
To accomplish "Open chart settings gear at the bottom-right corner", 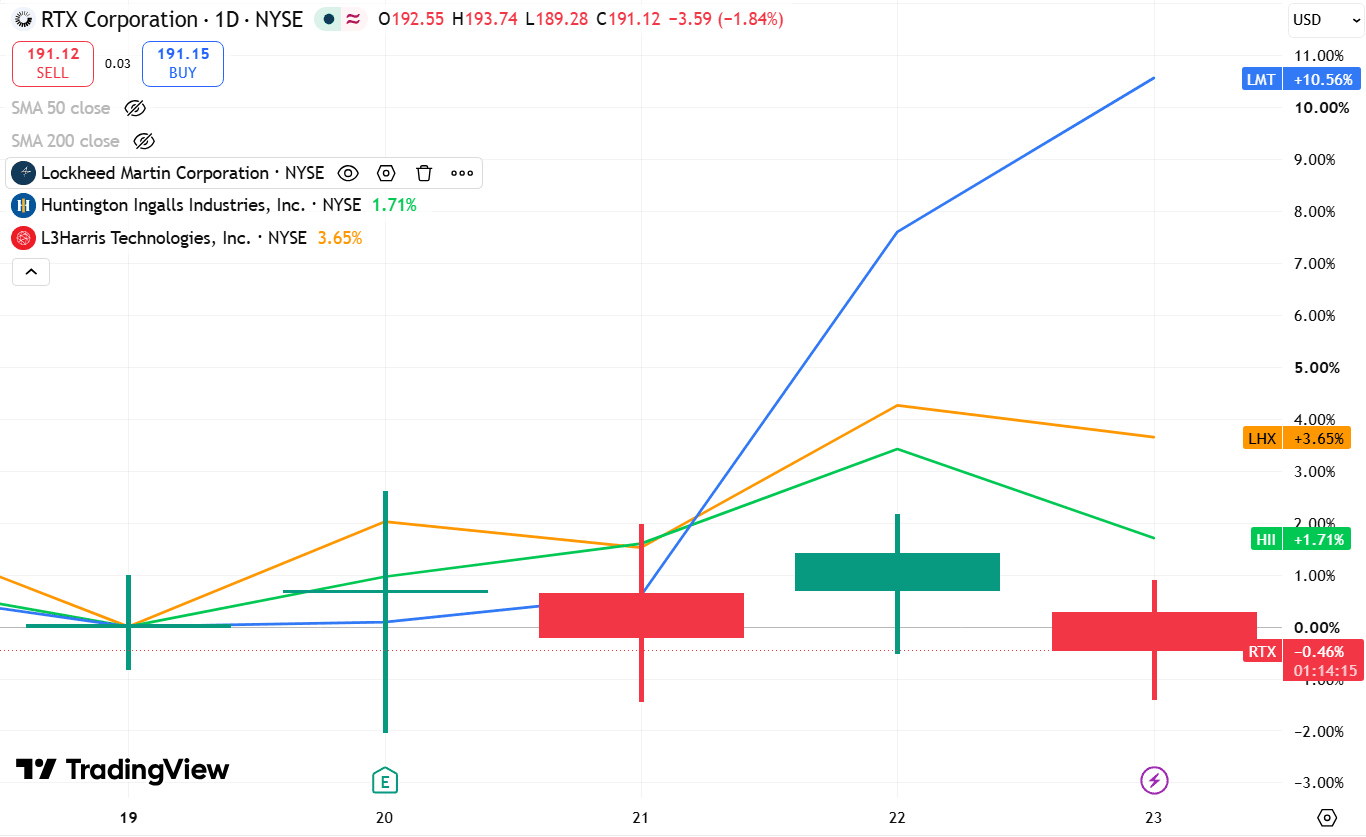I will click(x=1327, y=817).
